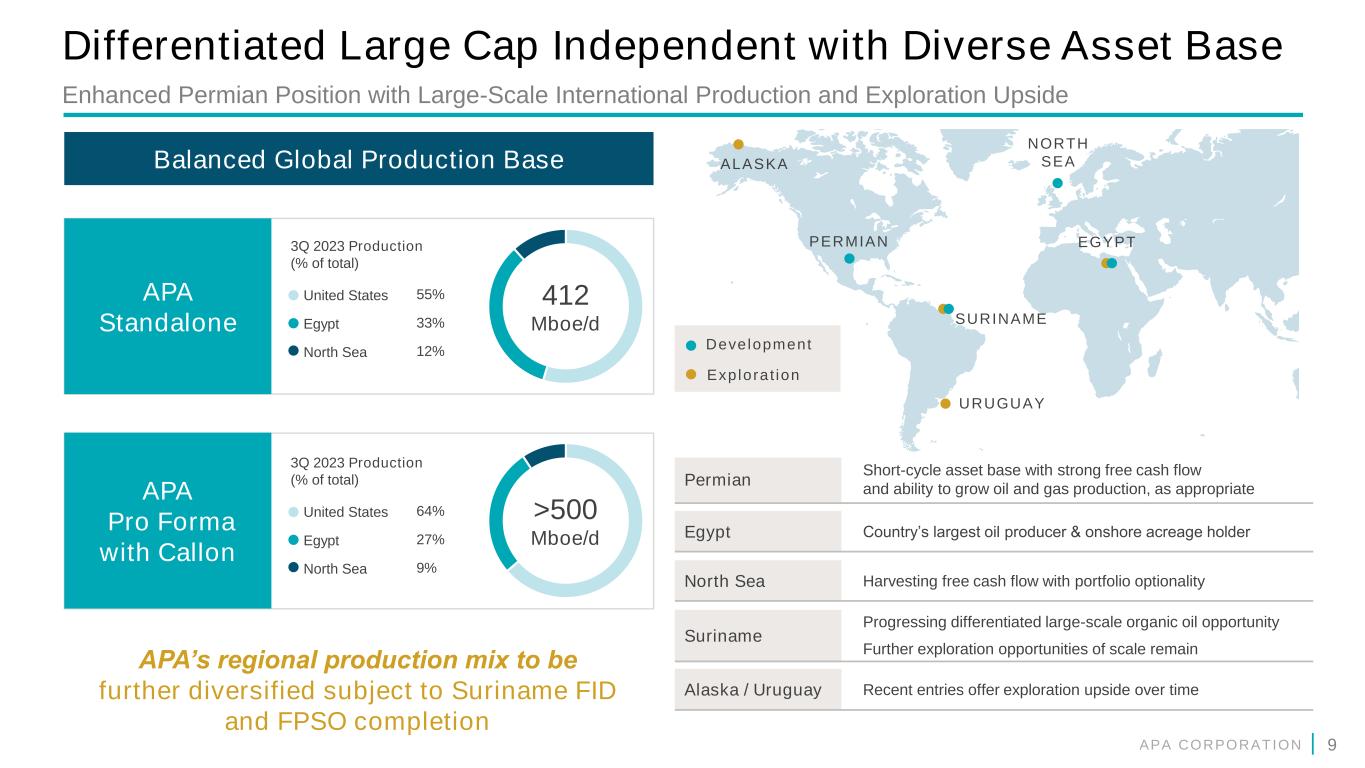
Task: Click Egypt swatch in APA Standalone legend
Action: pyautogui.click(x=293, y=324)
